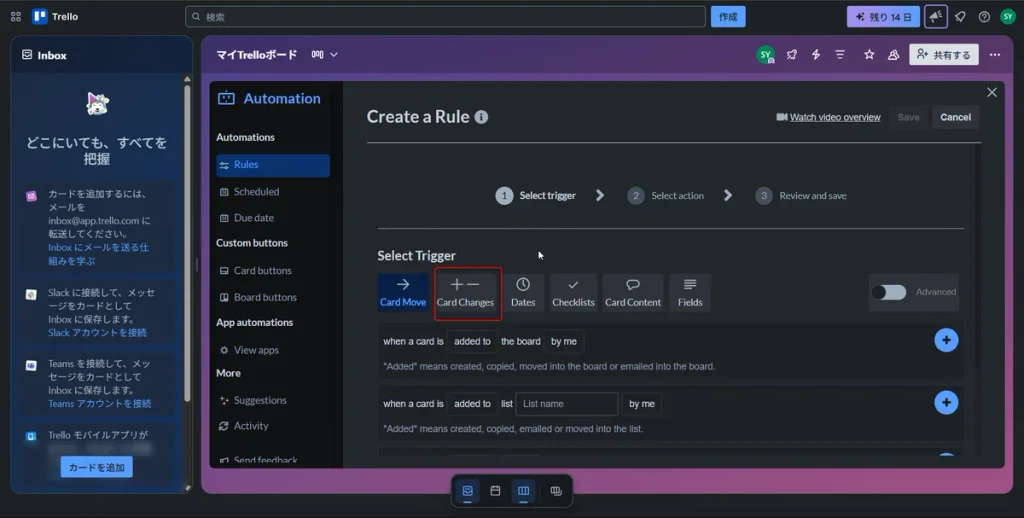Click the board automation lightning icon

tap(816, 55)
